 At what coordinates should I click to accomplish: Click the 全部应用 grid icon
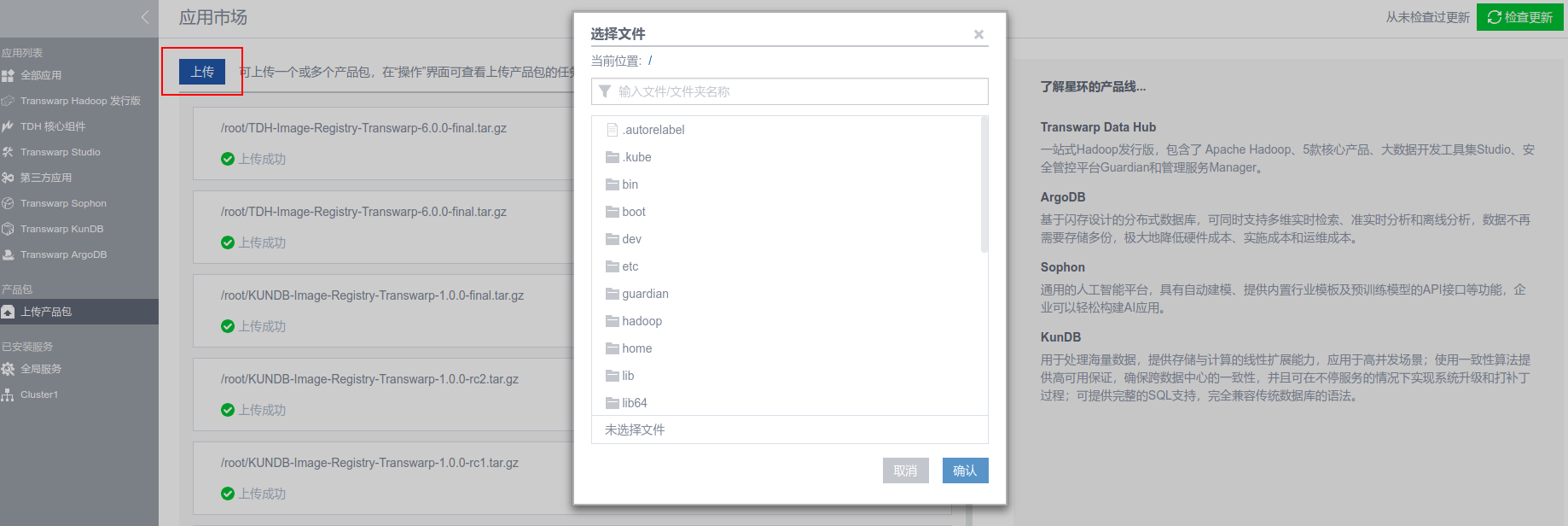pyautogui.click(x=8, y=76)
